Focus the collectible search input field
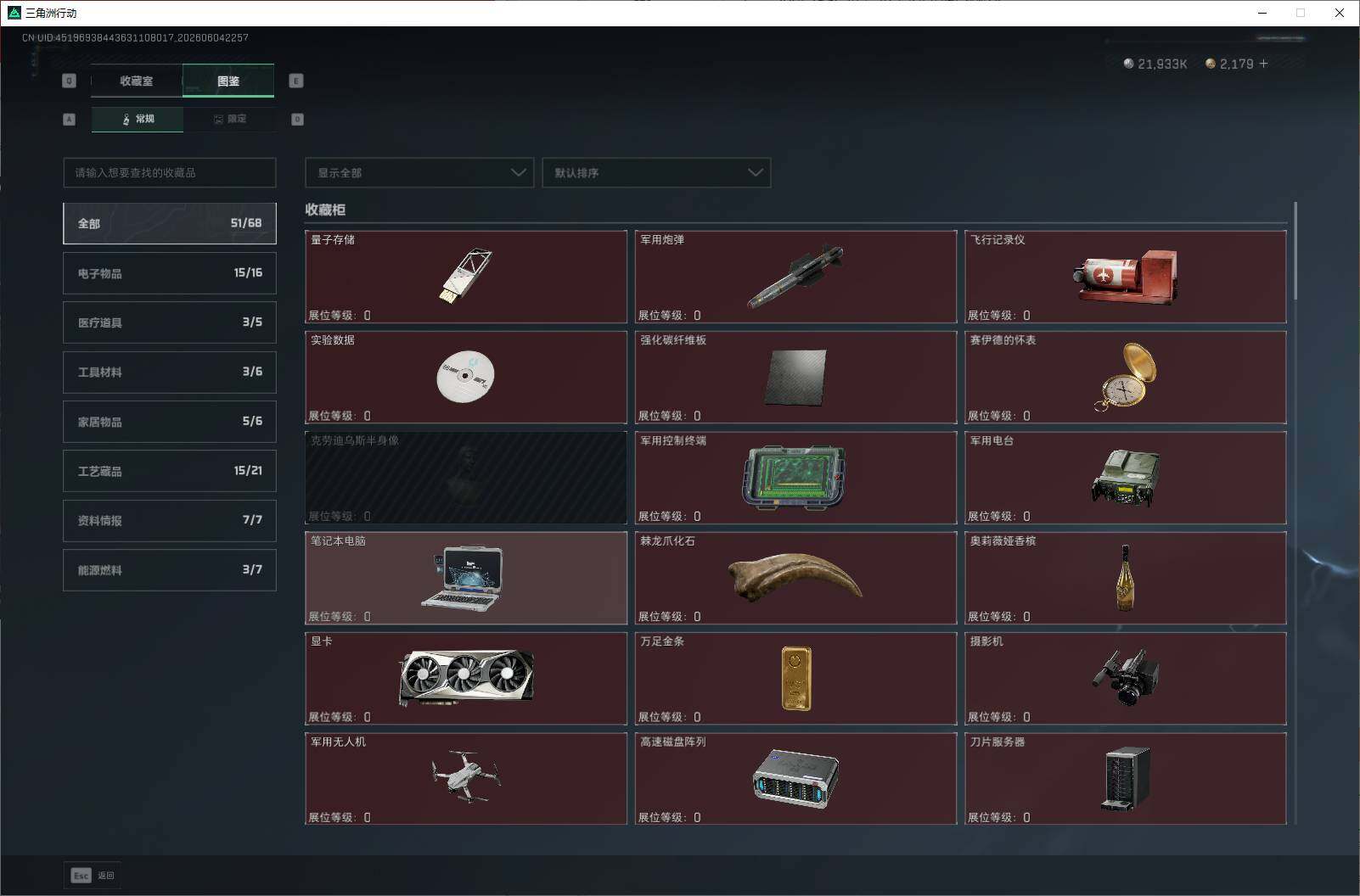 (x=170, y=172)
